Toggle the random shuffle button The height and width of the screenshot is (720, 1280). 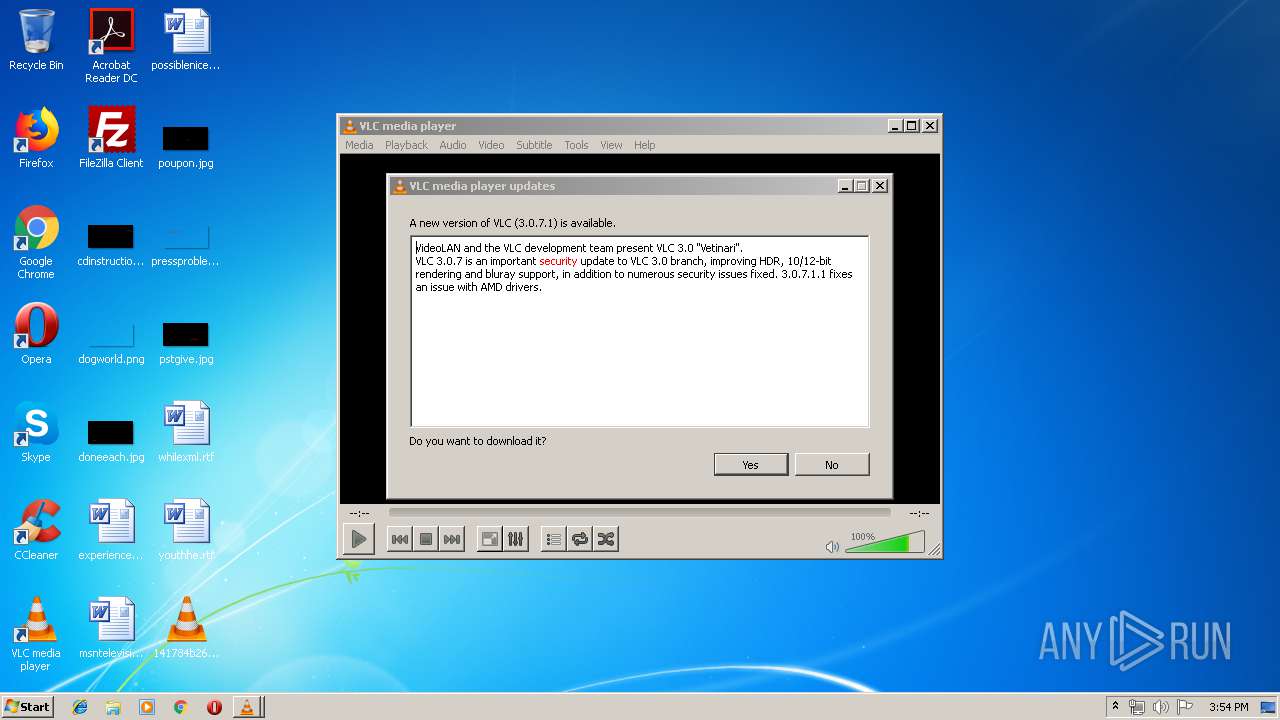605,539
